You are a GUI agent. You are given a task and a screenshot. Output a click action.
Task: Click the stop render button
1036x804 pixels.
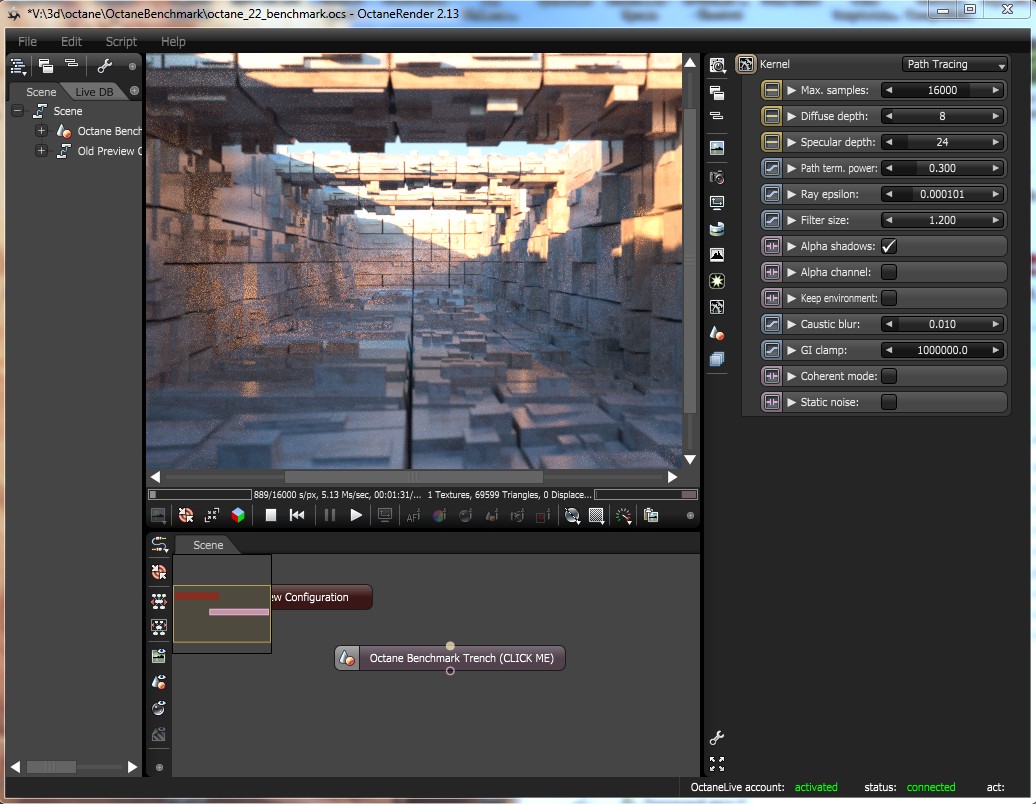point(270,515)
